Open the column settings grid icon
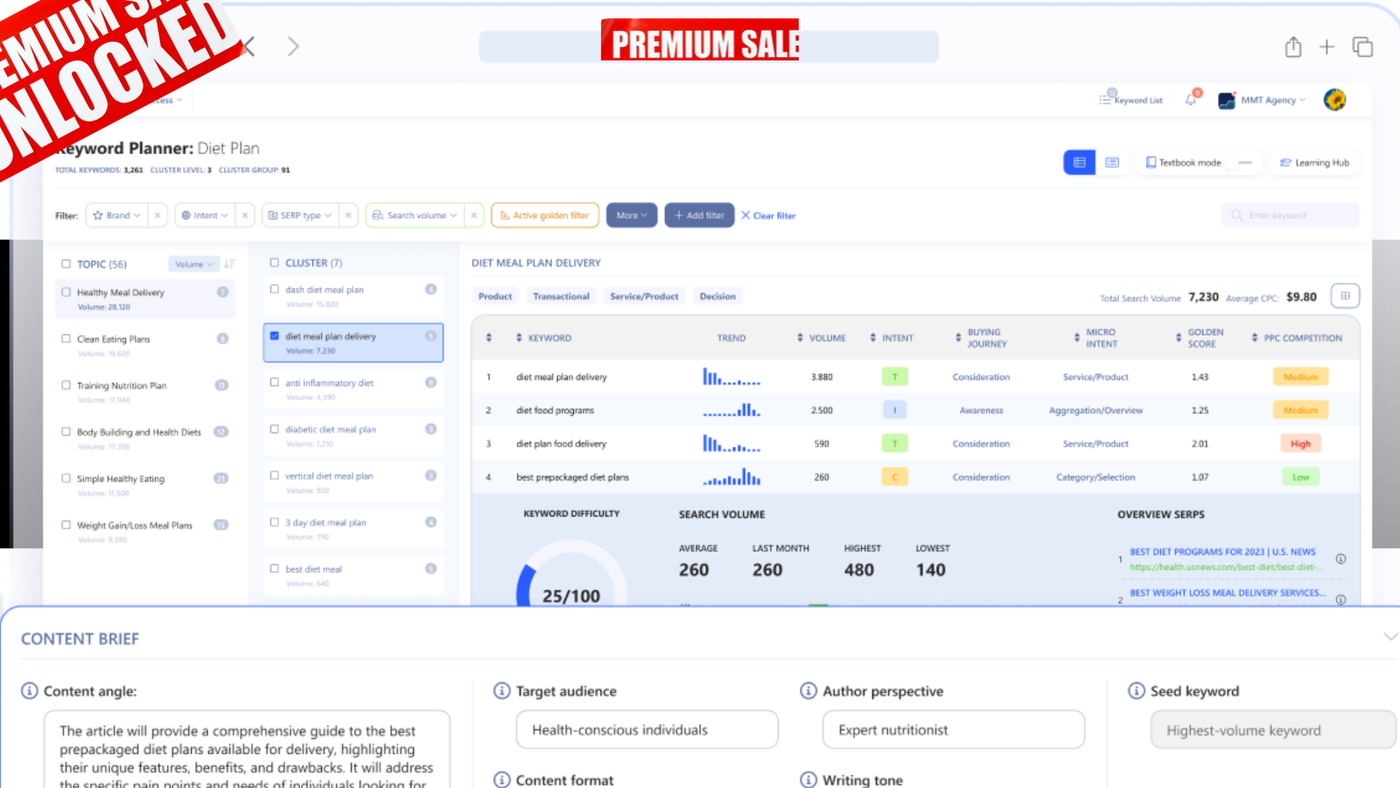 [x=1345, y=296]
